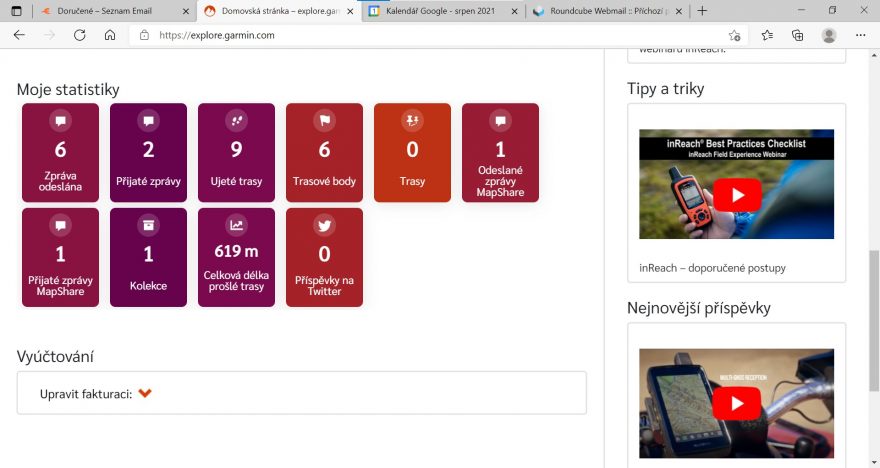Open the Přijaté zprávy tile
This screenshot has width=880, height=468.
[x=148, y=153]
